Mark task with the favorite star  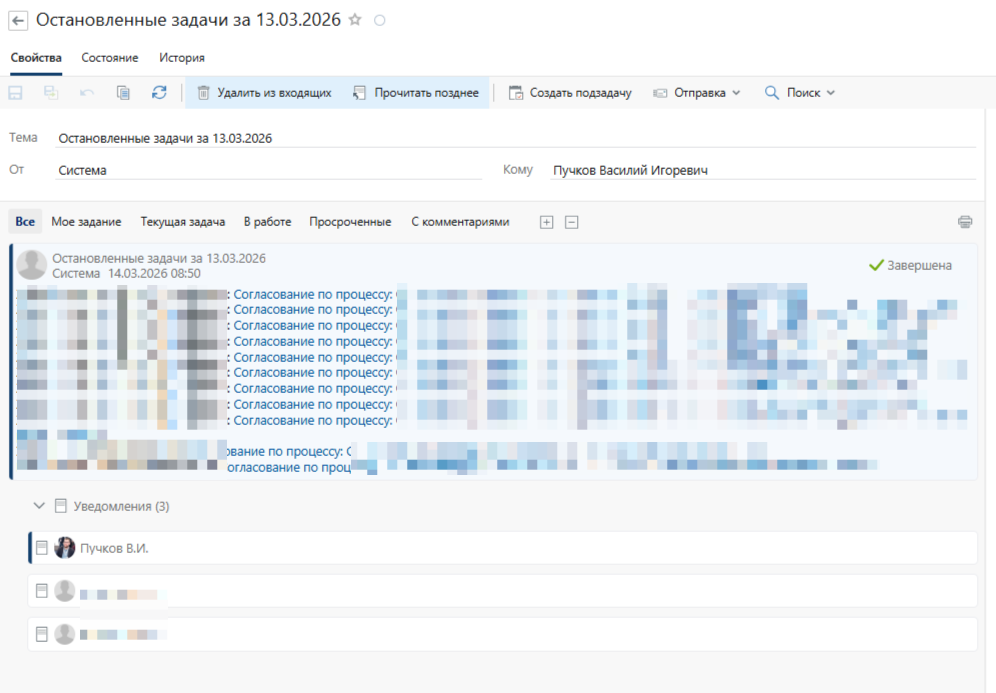355,20
